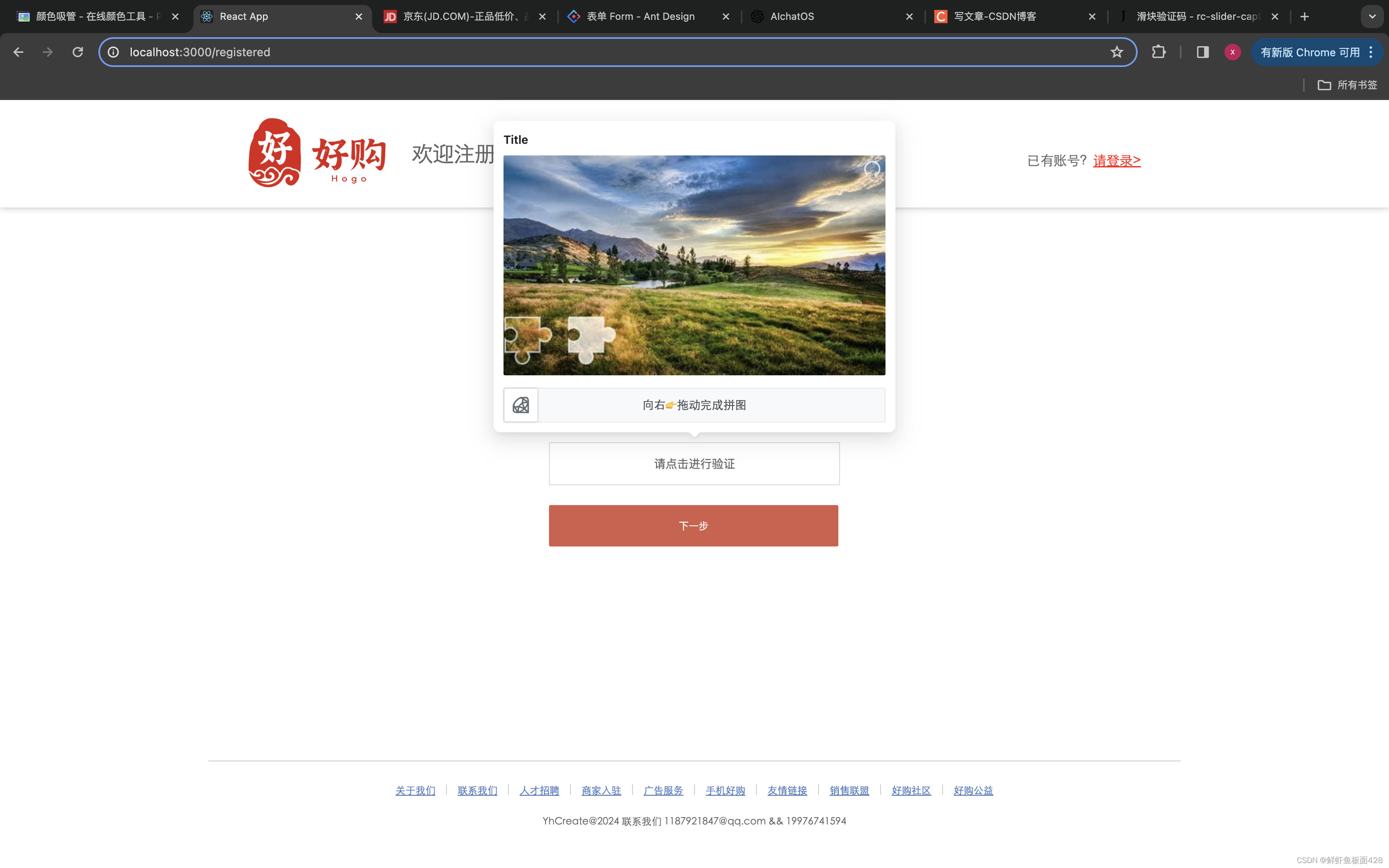This screenshot has height=868, width=1389.
Task: Click the landscape verification thumbnail image
Action: click(x=694, y=264)
